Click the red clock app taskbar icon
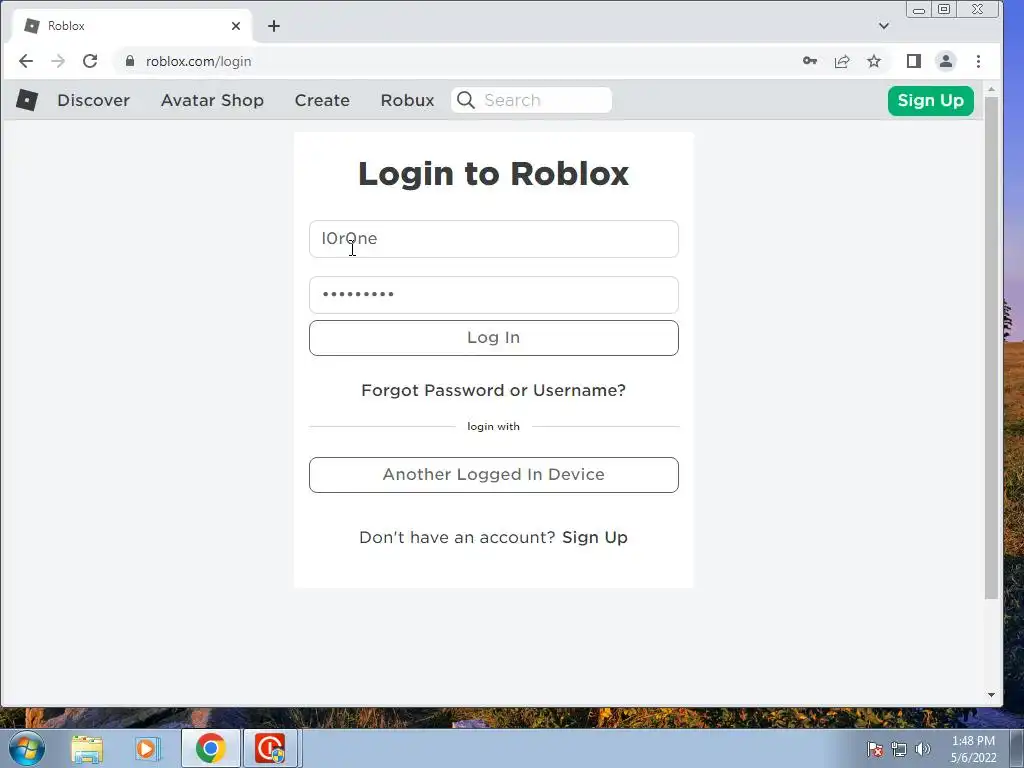 click(270, 748)
